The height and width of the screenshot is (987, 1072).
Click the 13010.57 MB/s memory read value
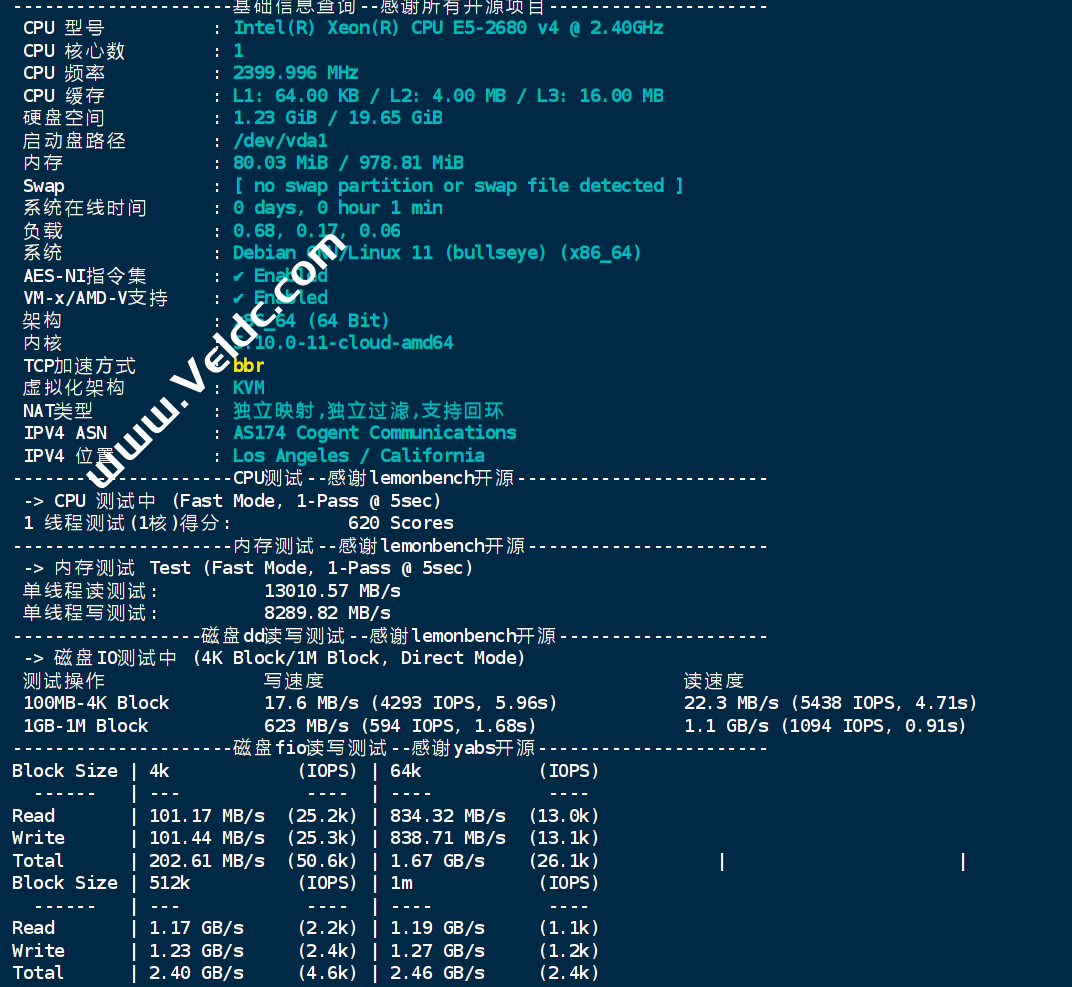point(332,591)
